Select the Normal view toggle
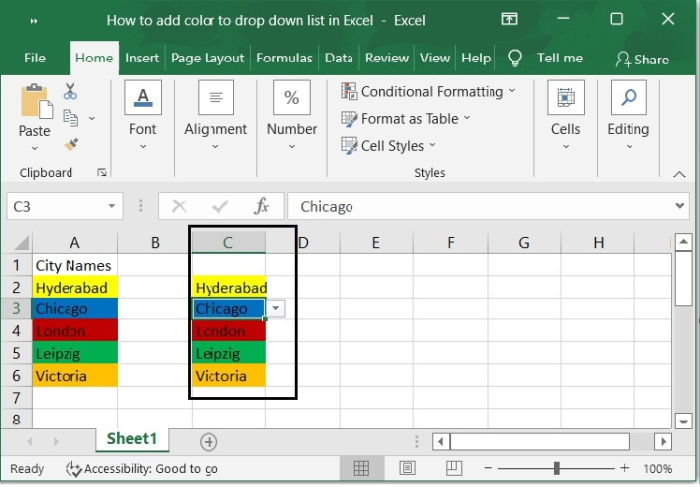The image size is (700, 487). (361, 468)
